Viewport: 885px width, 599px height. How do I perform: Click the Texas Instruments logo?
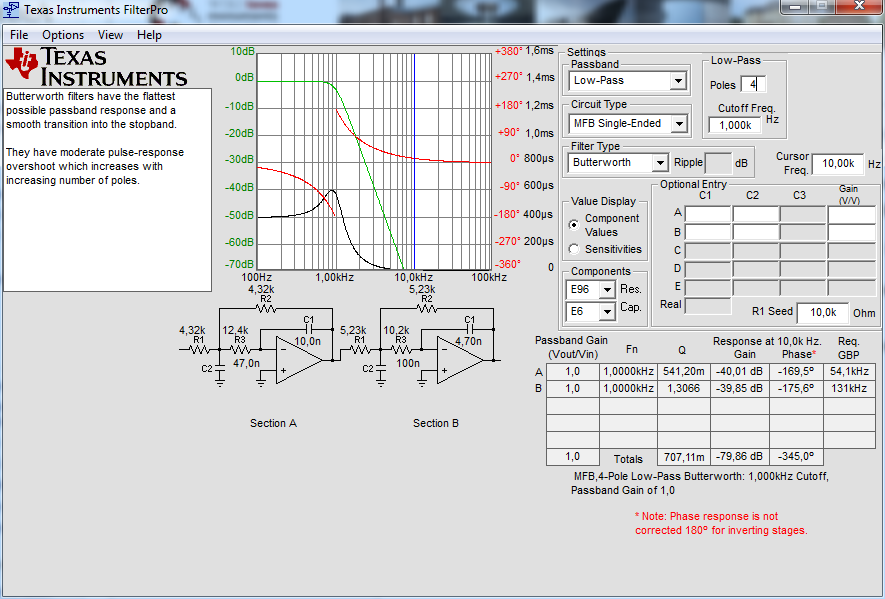click(96, 67)
